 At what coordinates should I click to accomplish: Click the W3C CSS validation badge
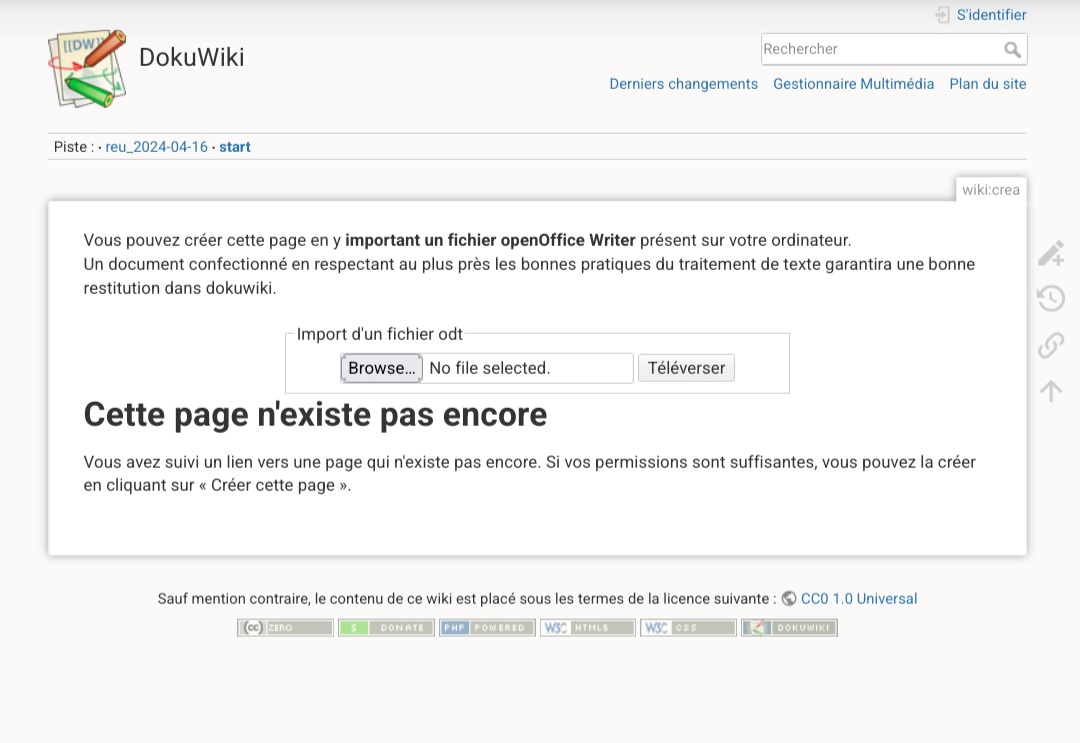click(x=688, y=628)
